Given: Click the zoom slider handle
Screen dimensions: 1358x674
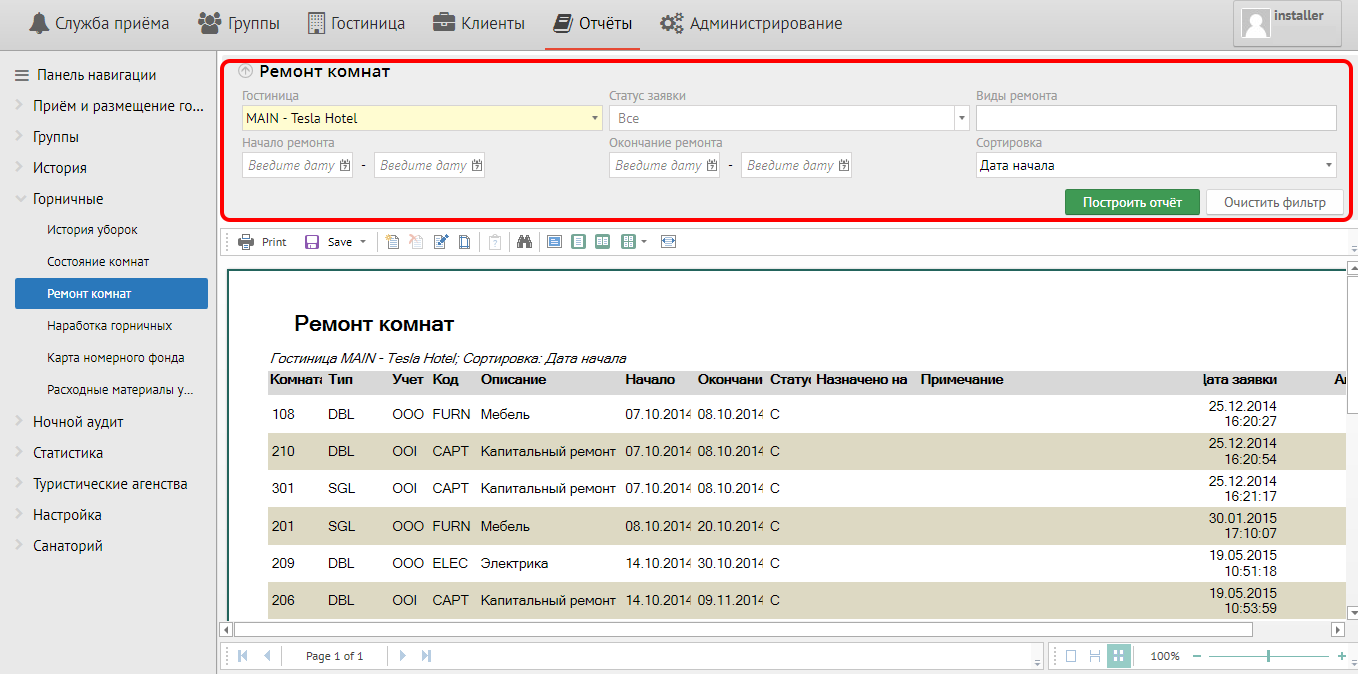Looking at the screenshot, I should click(x=1268, y=656).
